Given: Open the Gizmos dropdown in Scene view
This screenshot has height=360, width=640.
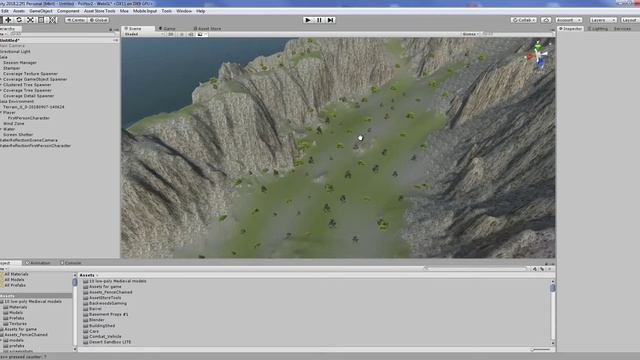Looking at the screenshot, I should tap(471, 34).
